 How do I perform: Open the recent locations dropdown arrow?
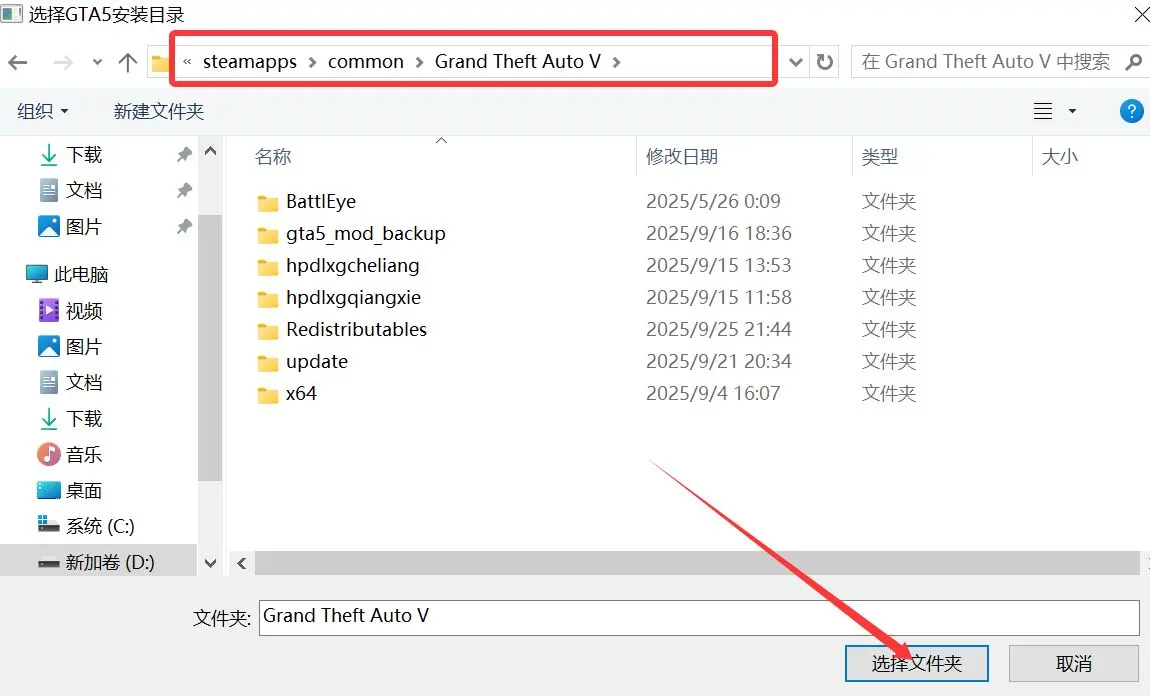tap(97, 62)
